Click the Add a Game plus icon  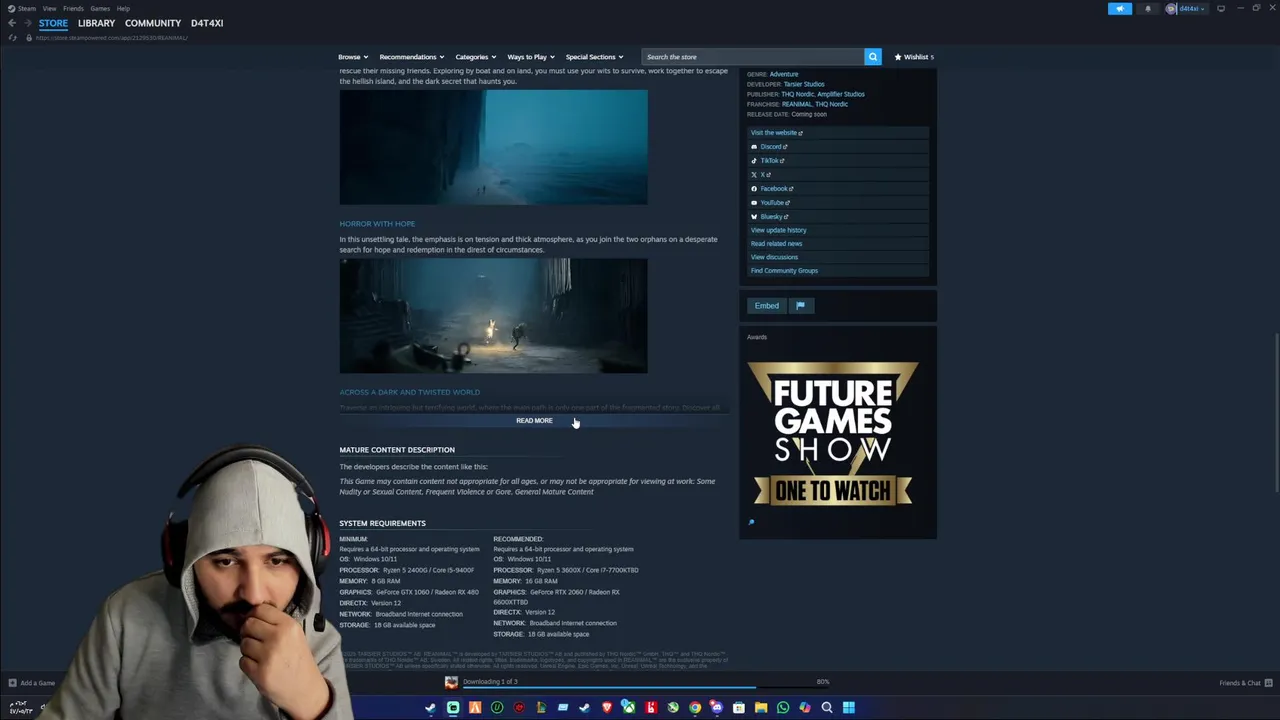pyautogui.click(x=12, y=683)
